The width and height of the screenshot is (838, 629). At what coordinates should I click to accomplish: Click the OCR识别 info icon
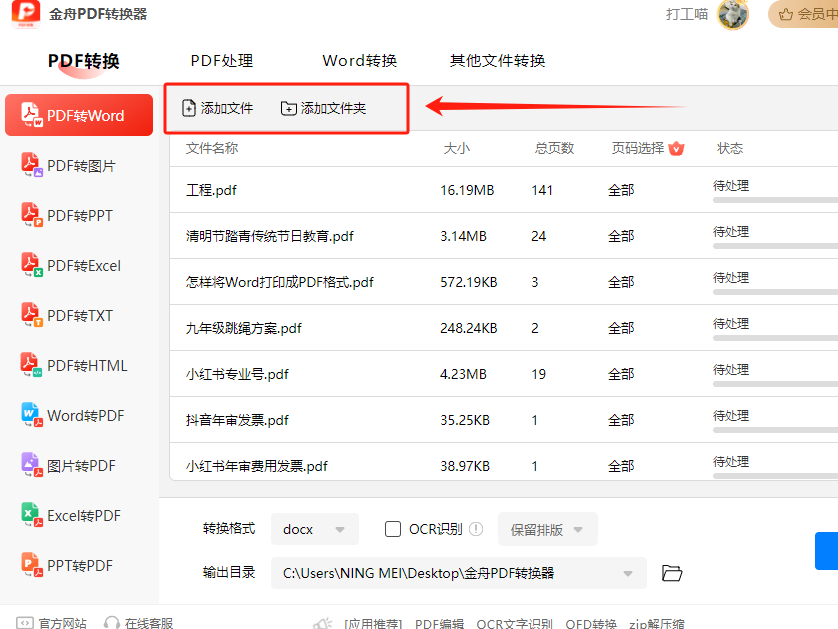476,529
